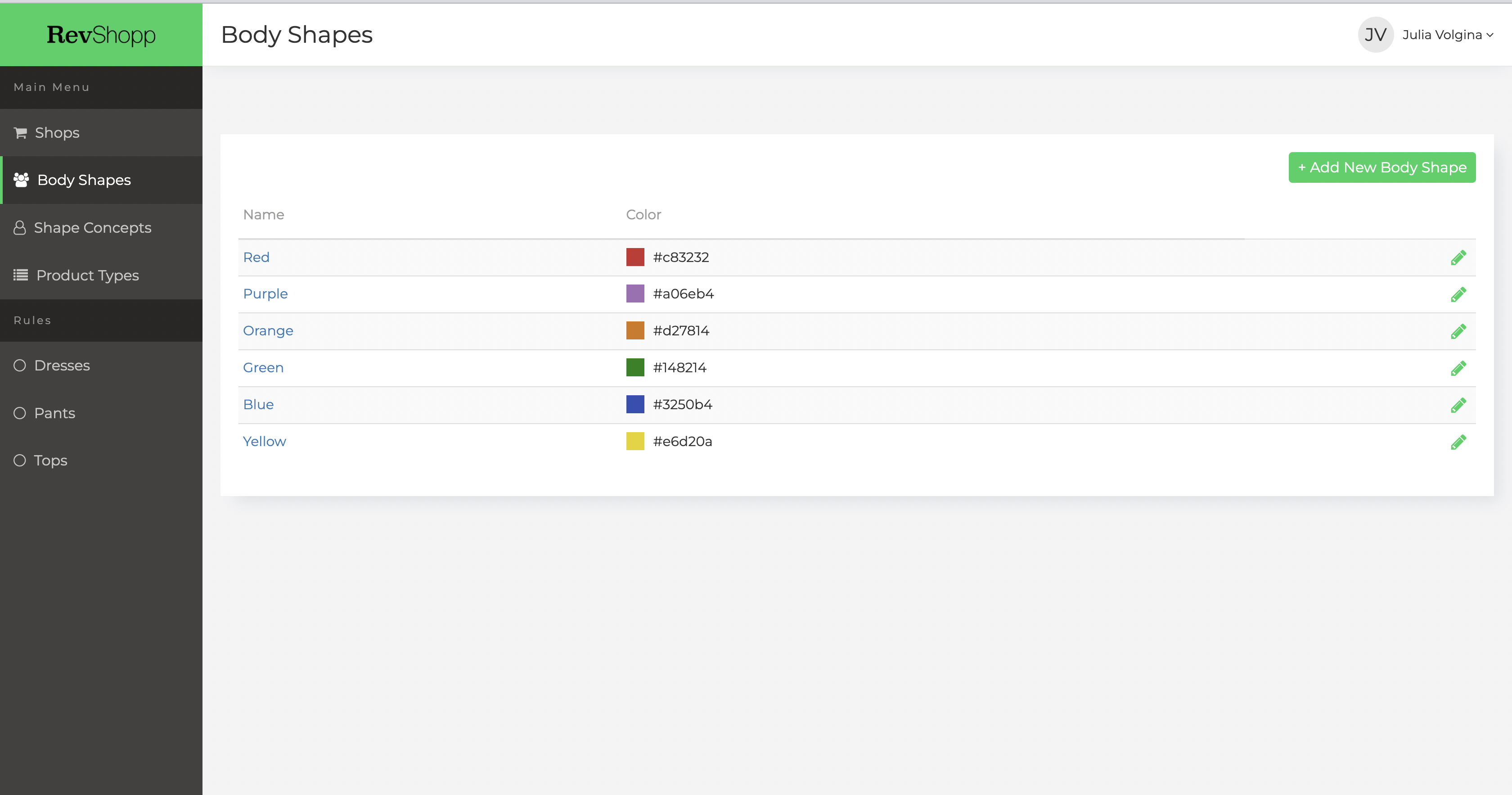The width and height of the screenshot is (1512, 795).
Task: Click the circle icon beside Dresses
Action: click(20, 365)
